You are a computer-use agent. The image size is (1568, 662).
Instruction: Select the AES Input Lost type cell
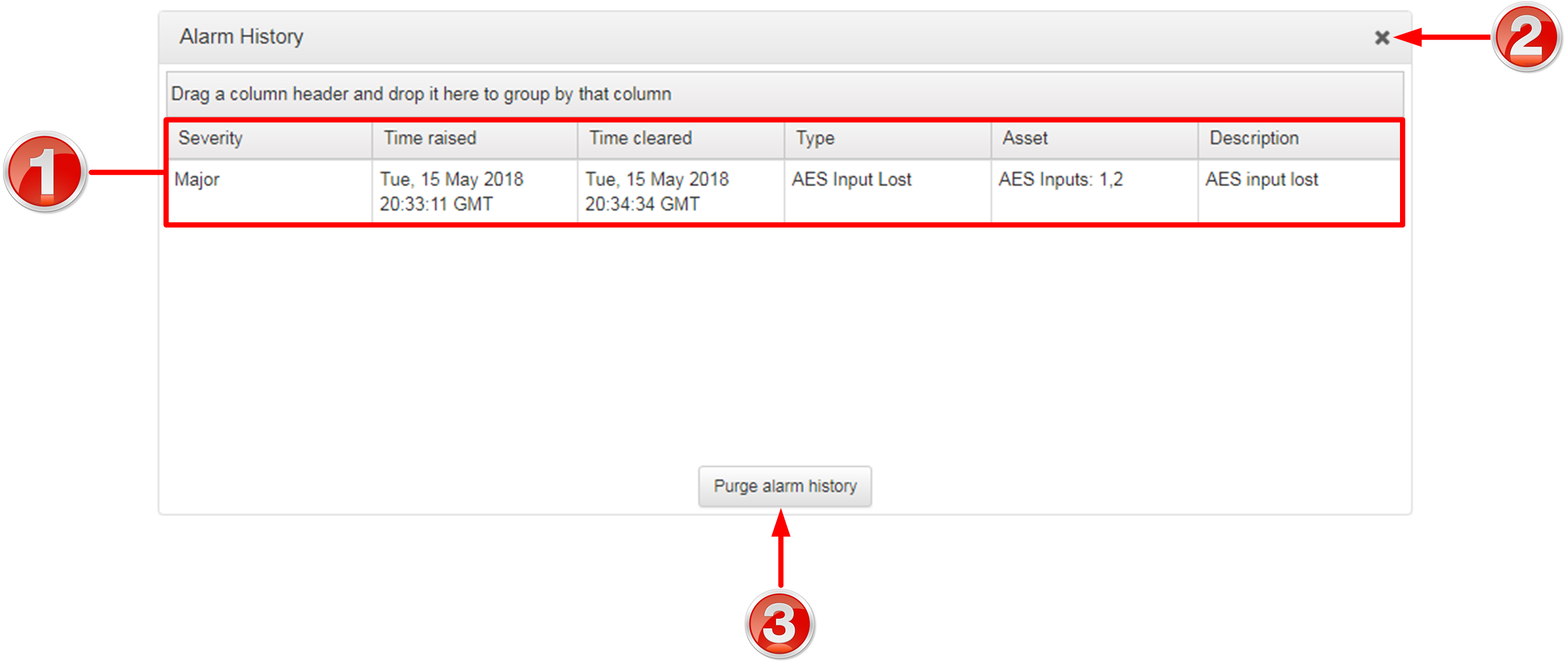tap(851, 180)
